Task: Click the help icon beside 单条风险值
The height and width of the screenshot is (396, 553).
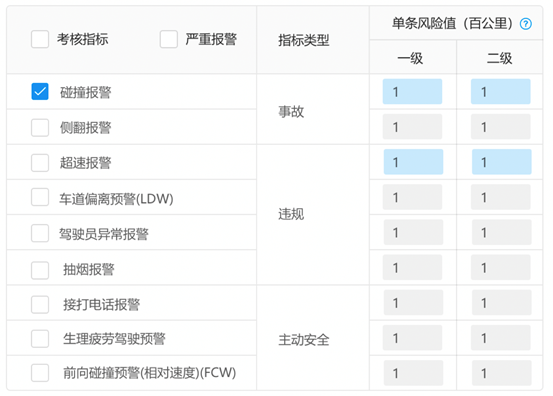Action: point(525,24)
